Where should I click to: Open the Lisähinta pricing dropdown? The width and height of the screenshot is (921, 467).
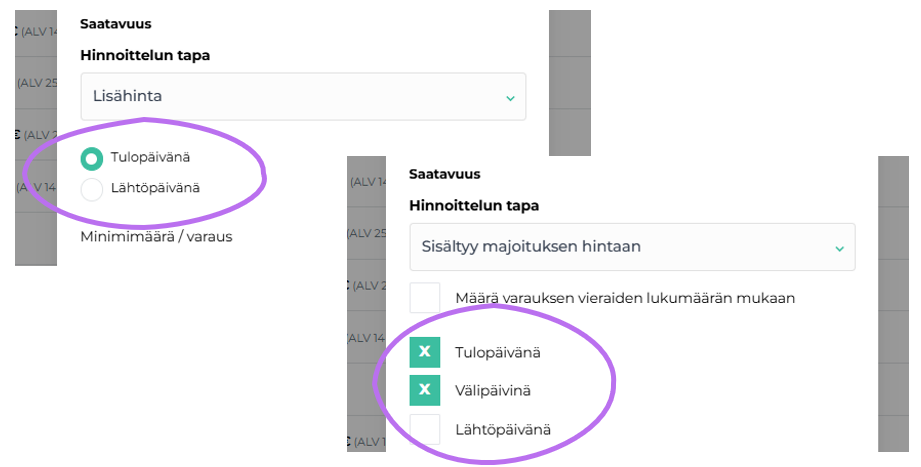coord(302,97)
